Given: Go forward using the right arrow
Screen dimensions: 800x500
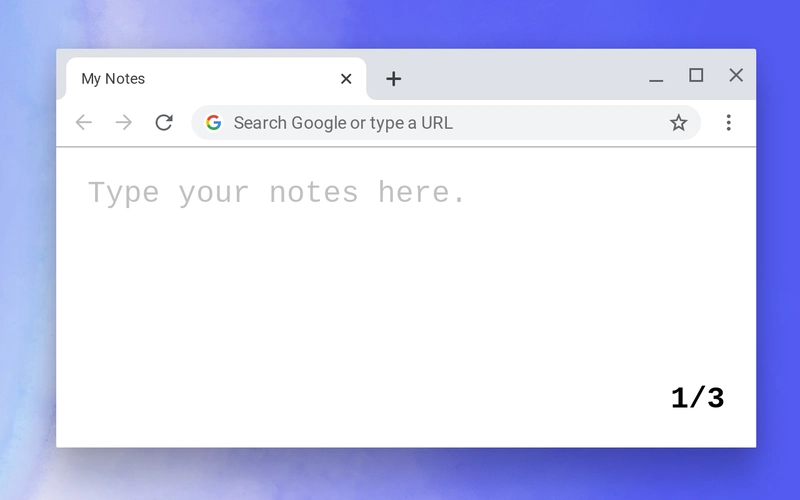Looking at the screenshot, I should (x=123, y=122).
